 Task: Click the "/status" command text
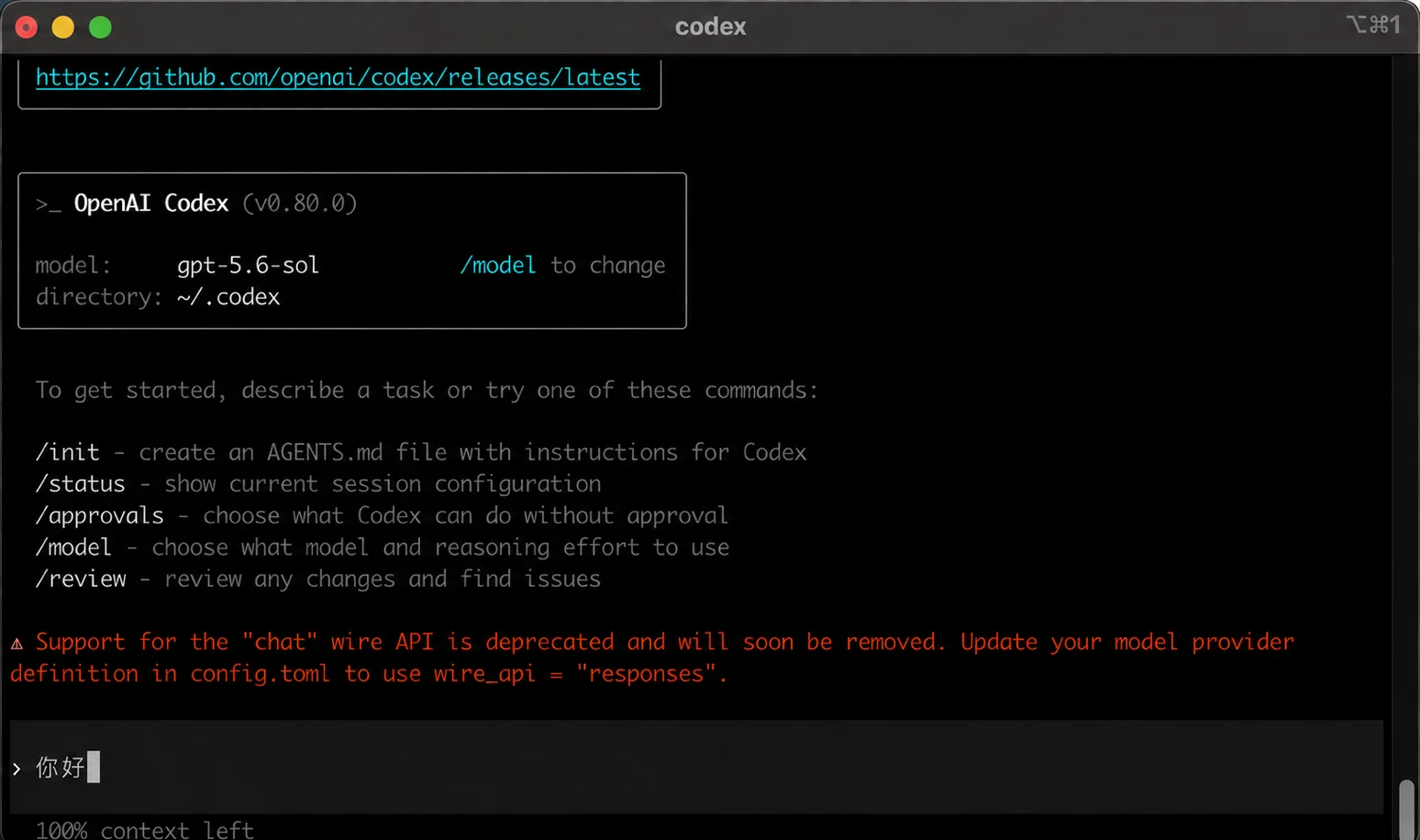click(x=80, y=484)
